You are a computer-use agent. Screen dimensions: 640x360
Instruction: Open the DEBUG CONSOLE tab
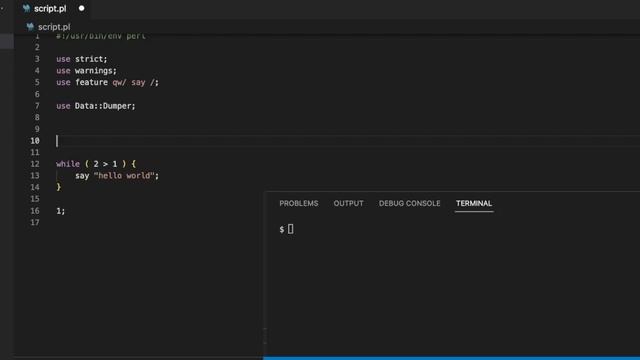pyautogui.click(x=409, y=203)
